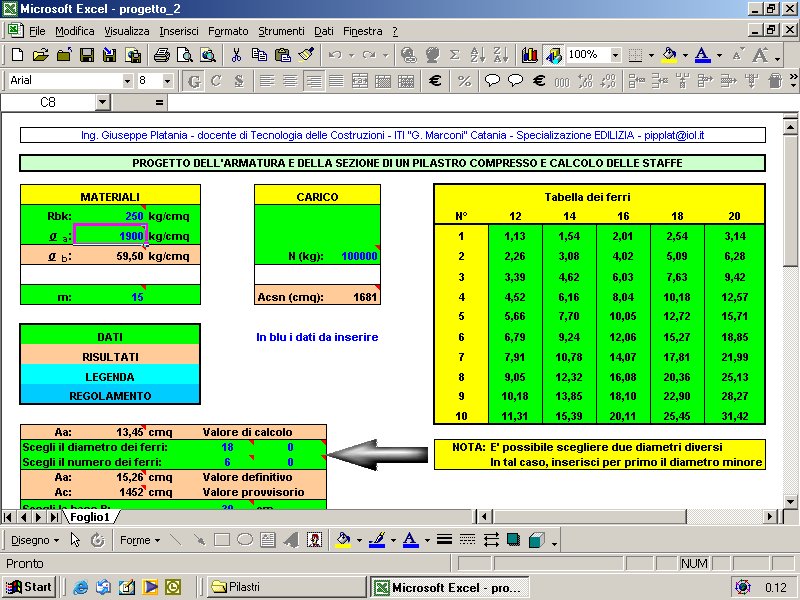Open the font size dropdown

167,81
